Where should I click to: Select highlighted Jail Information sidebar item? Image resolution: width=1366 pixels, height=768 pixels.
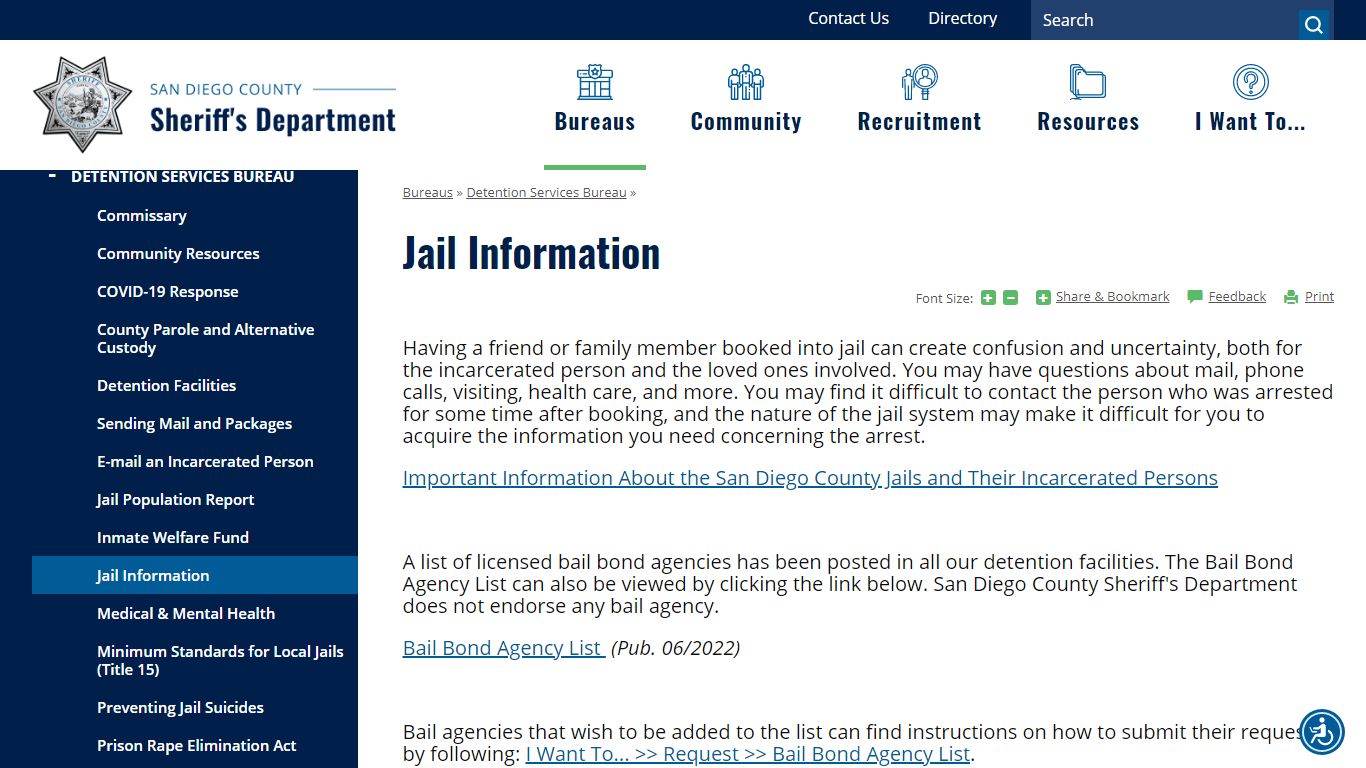195,575
